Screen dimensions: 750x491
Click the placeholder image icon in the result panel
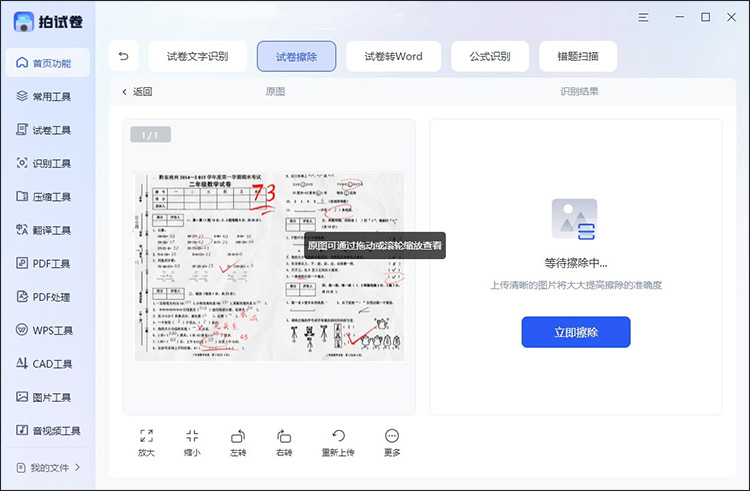[x=574, y=219]
